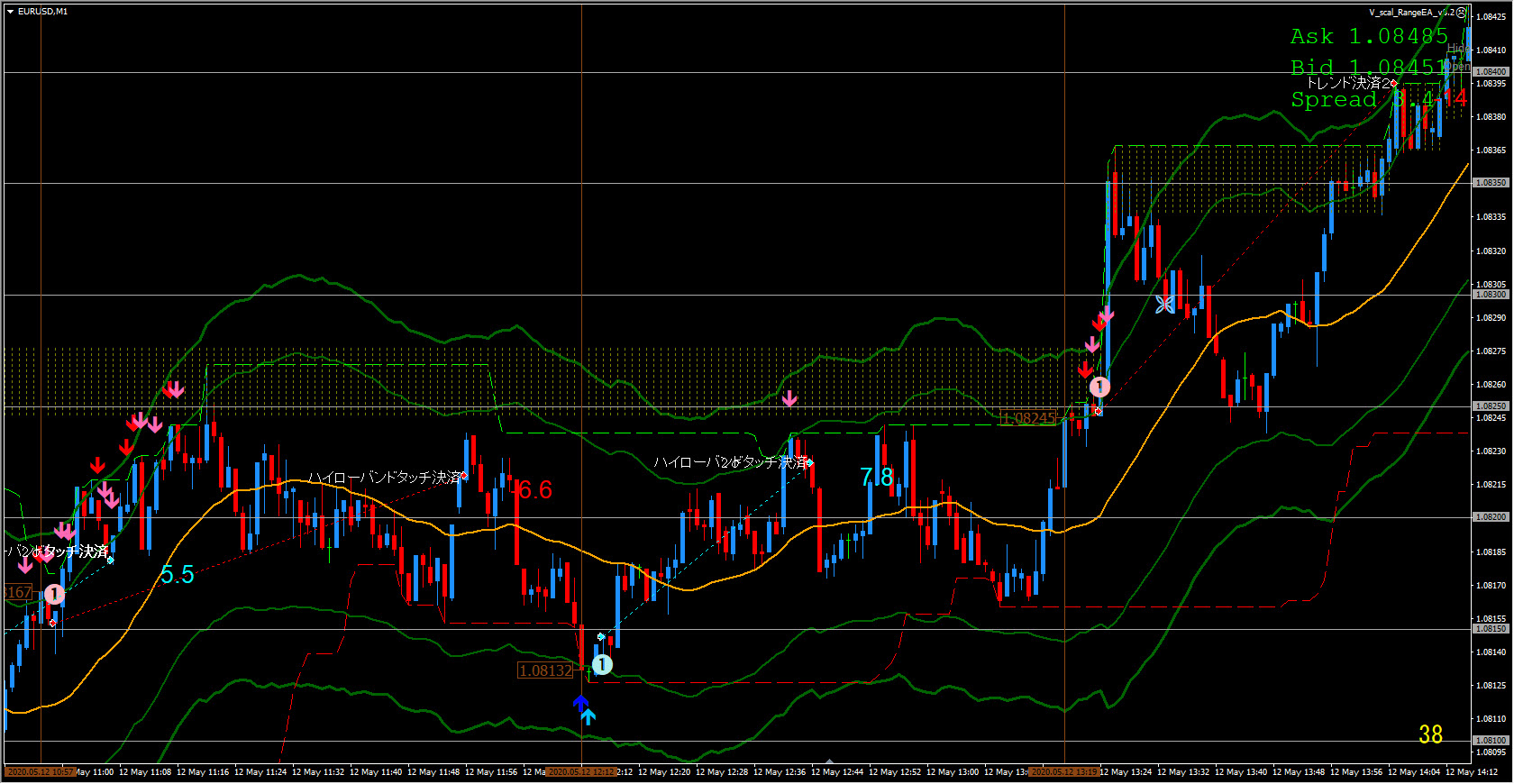Click the 1.08425 price scale label
This screenshot has height=784, width=1514.
(1491, 16)
